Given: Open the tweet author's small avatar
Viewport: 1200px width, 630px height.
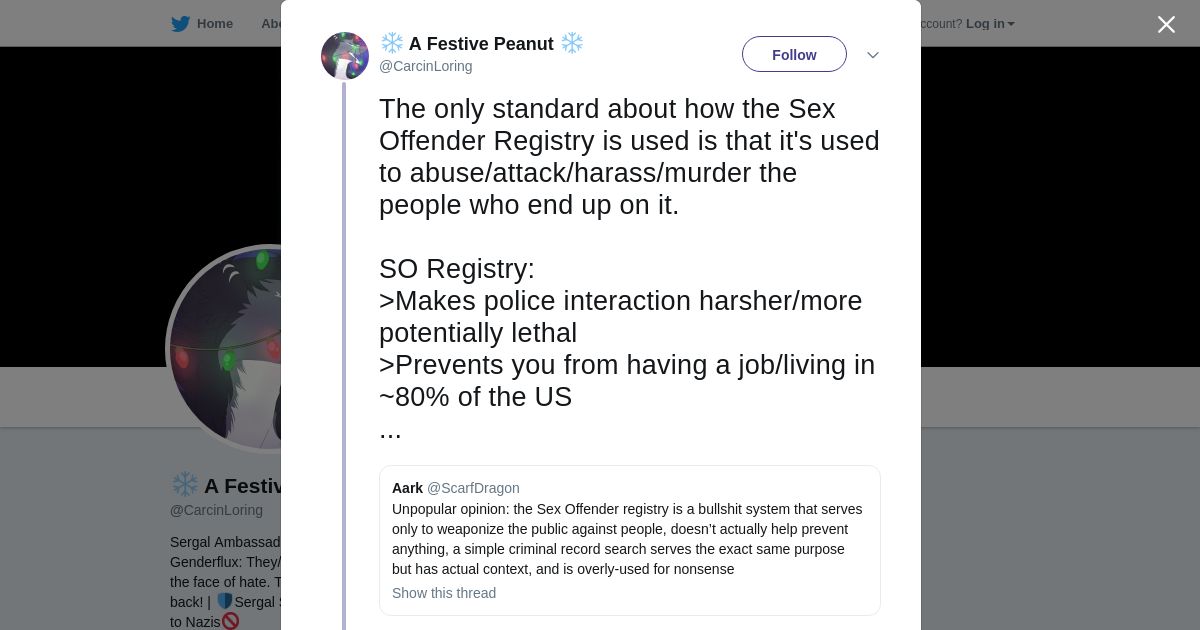Looking at the screenshot, I should 345,56.
